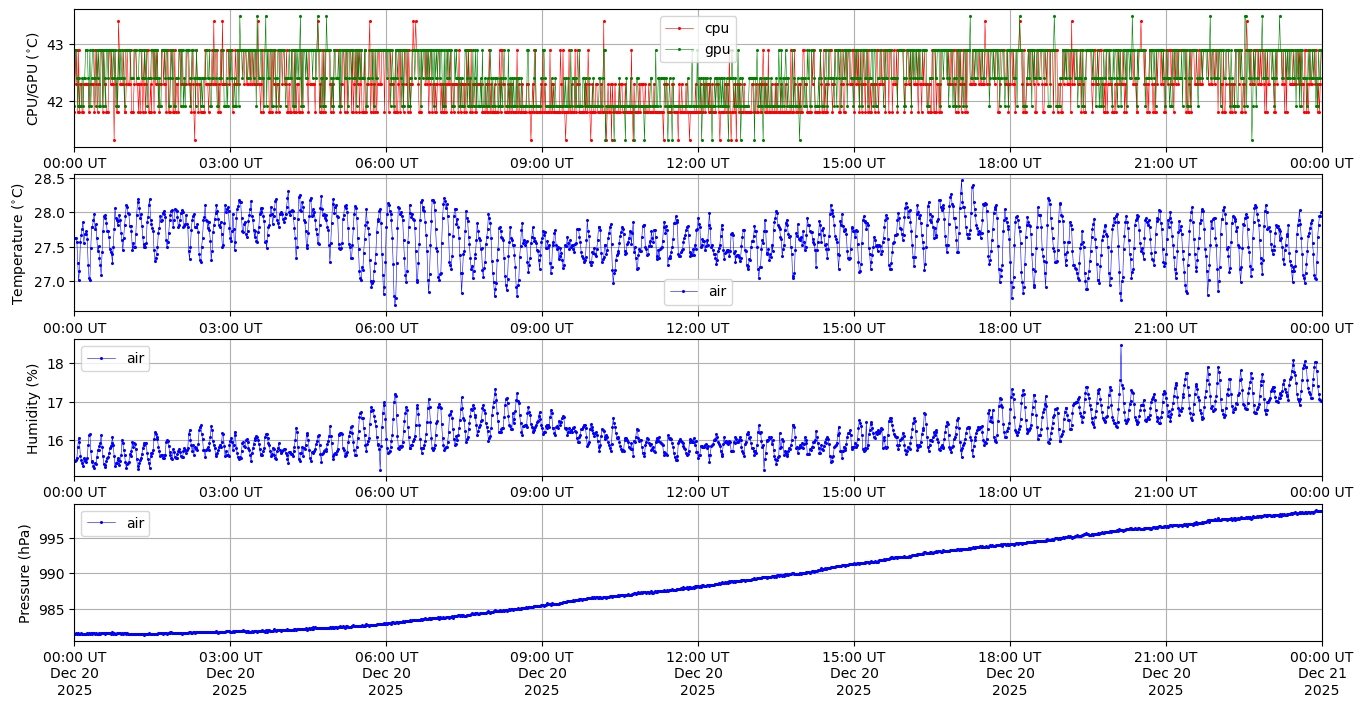Click the red cpu line sample in legend
Screen dimensions: 1363x707
[x=680, y=29]
